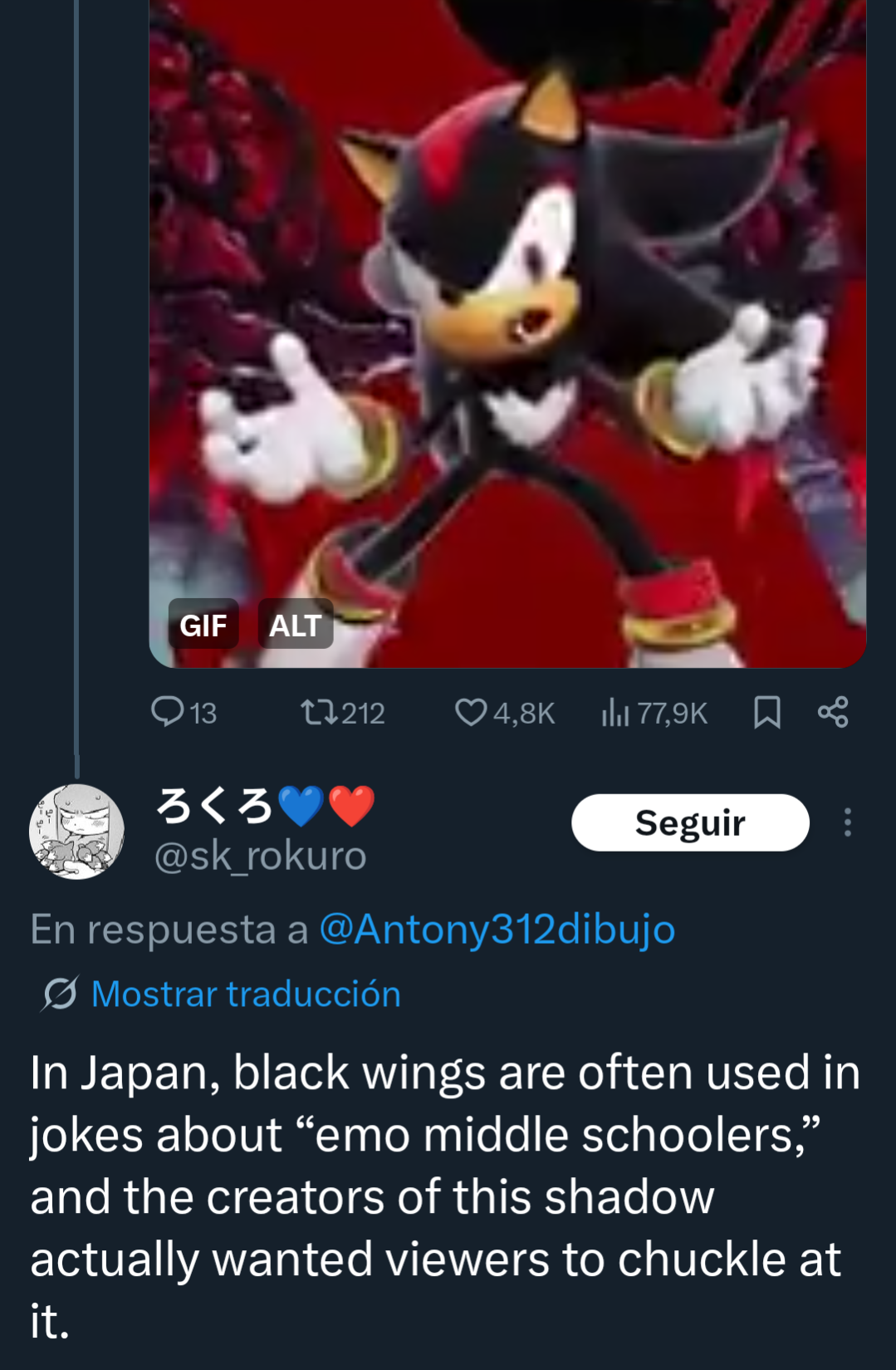896x1370 pixels.
Task: Share the tweet using the share icon
Action: click(833, 712)
